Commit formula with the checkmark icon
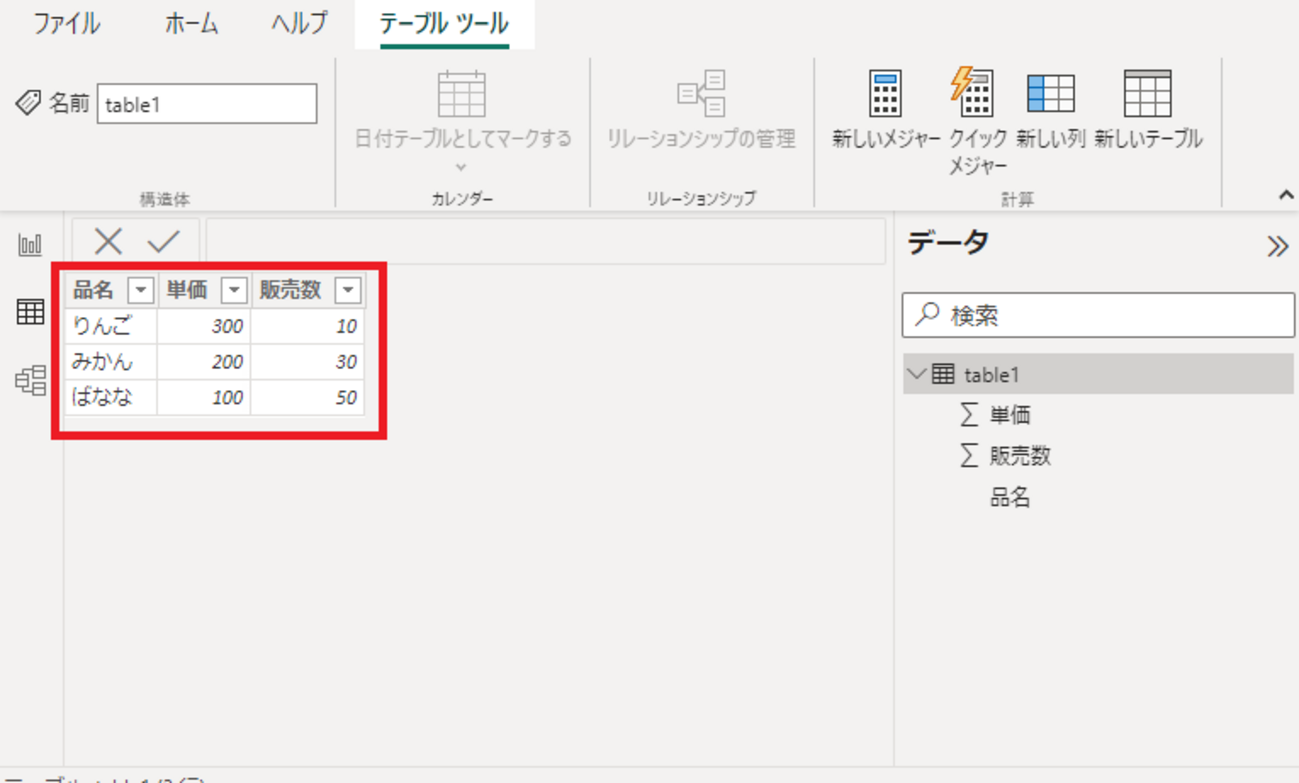Image resolution: width=1299 pixels, height=783 pixels. [164, 241]
